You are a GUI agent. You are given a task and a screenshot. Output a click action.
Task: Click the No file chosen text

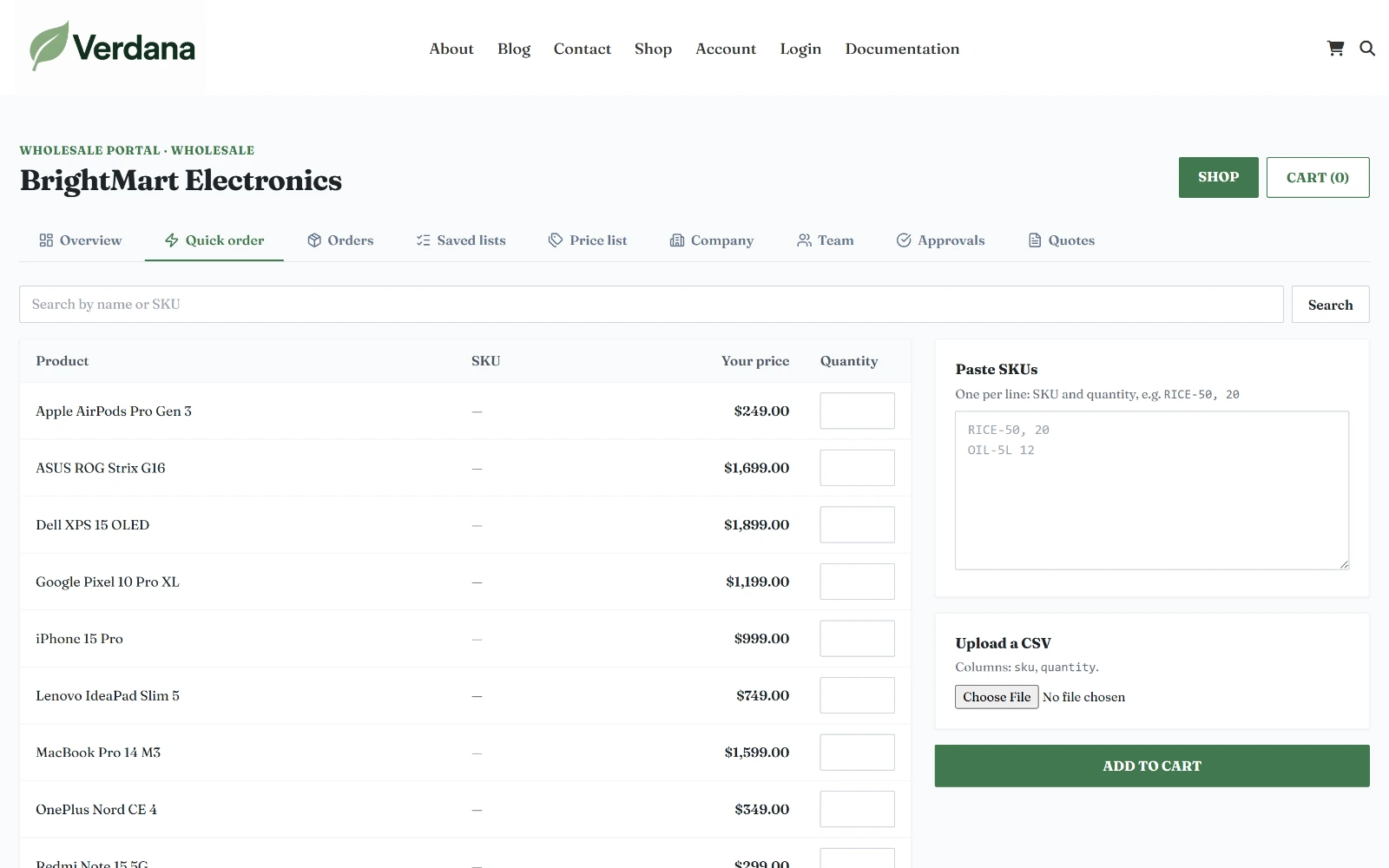1083,697
